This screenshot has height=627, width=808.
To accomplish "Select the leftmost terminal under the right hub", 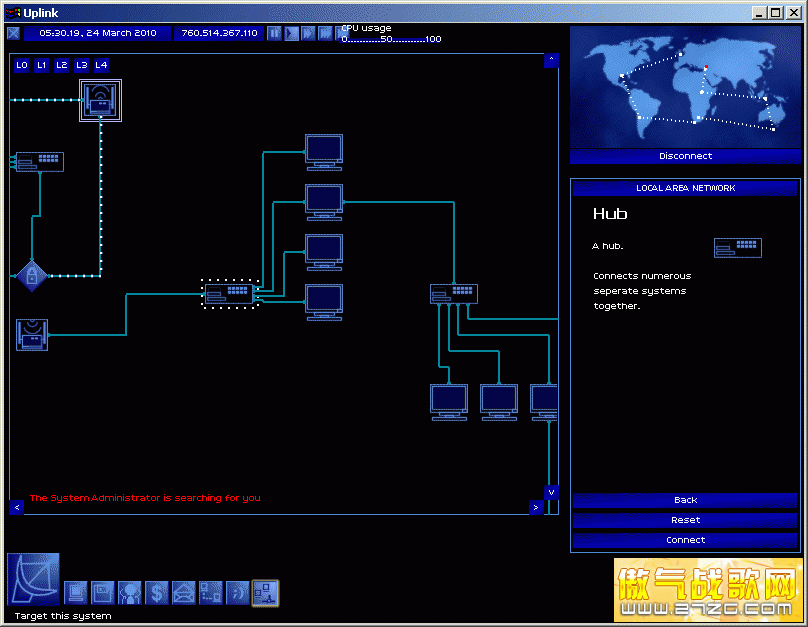I will 449,402.
